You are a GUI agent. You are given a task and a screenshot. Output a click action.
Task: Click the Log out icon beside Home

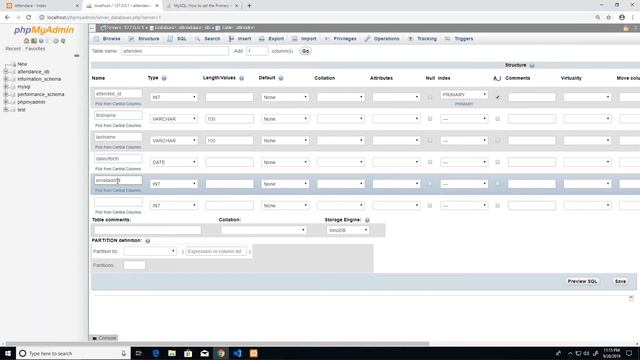pyautogui.click(x=34, y=41)
